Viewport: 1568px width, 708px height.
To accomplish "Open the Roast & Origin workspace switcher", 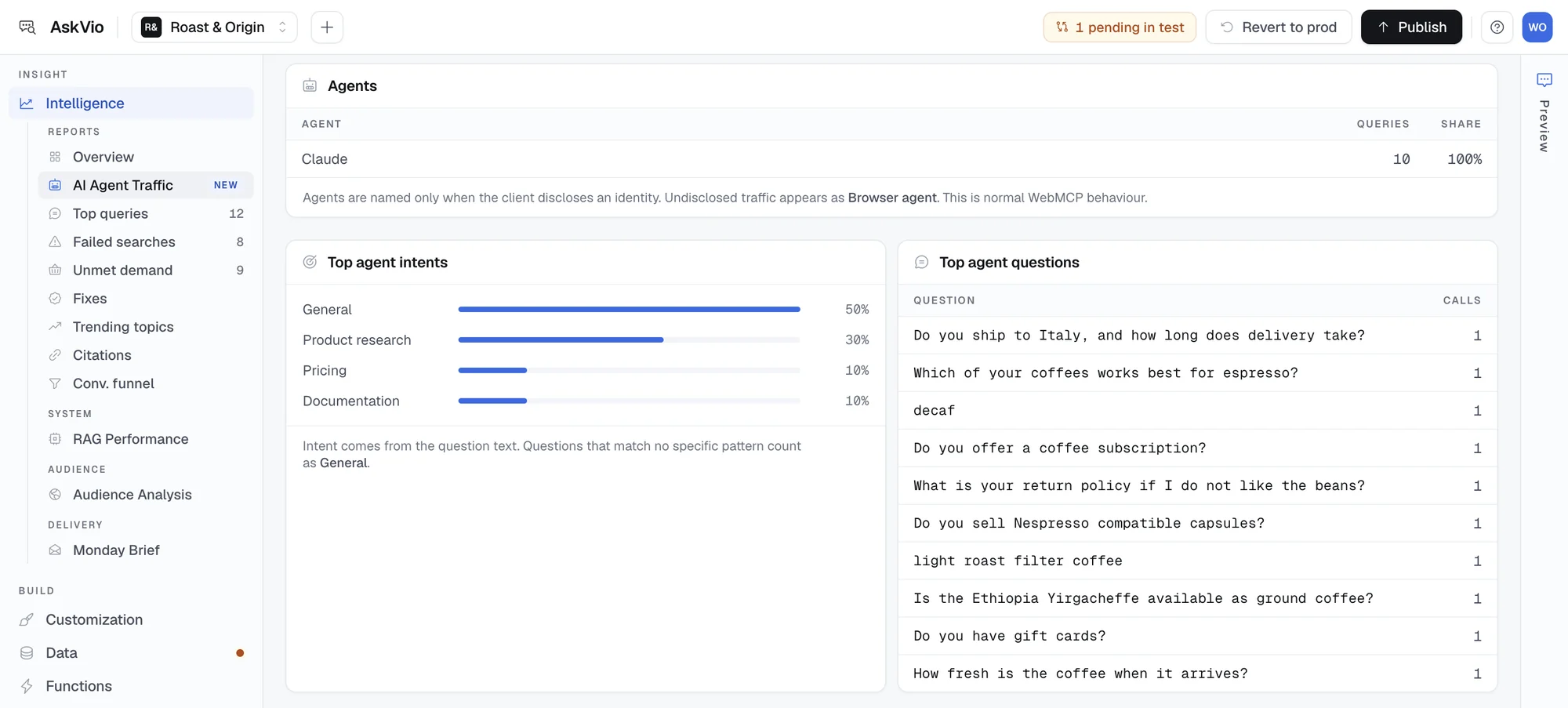I will 214,27.
